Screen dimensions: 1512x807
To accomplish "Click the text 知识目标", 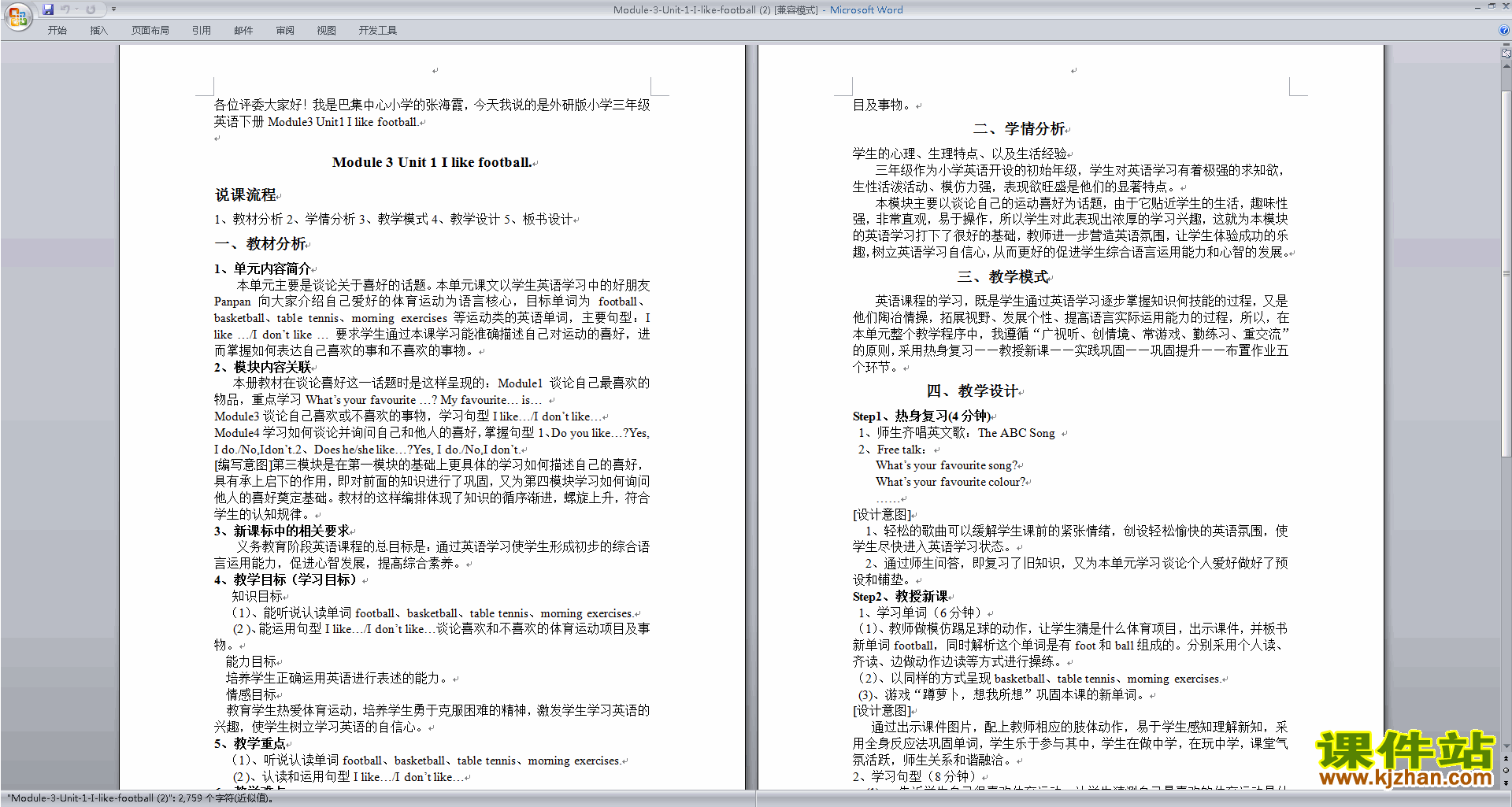I will click(257, 596).
